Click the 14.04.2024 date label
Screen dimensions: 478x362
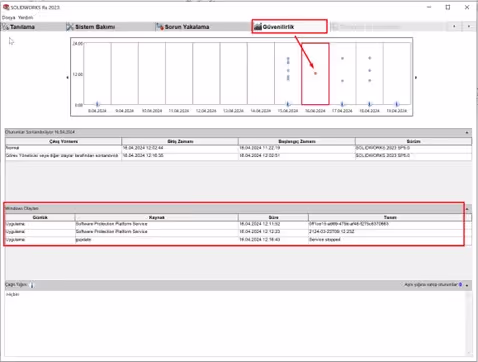click(261, 111)
